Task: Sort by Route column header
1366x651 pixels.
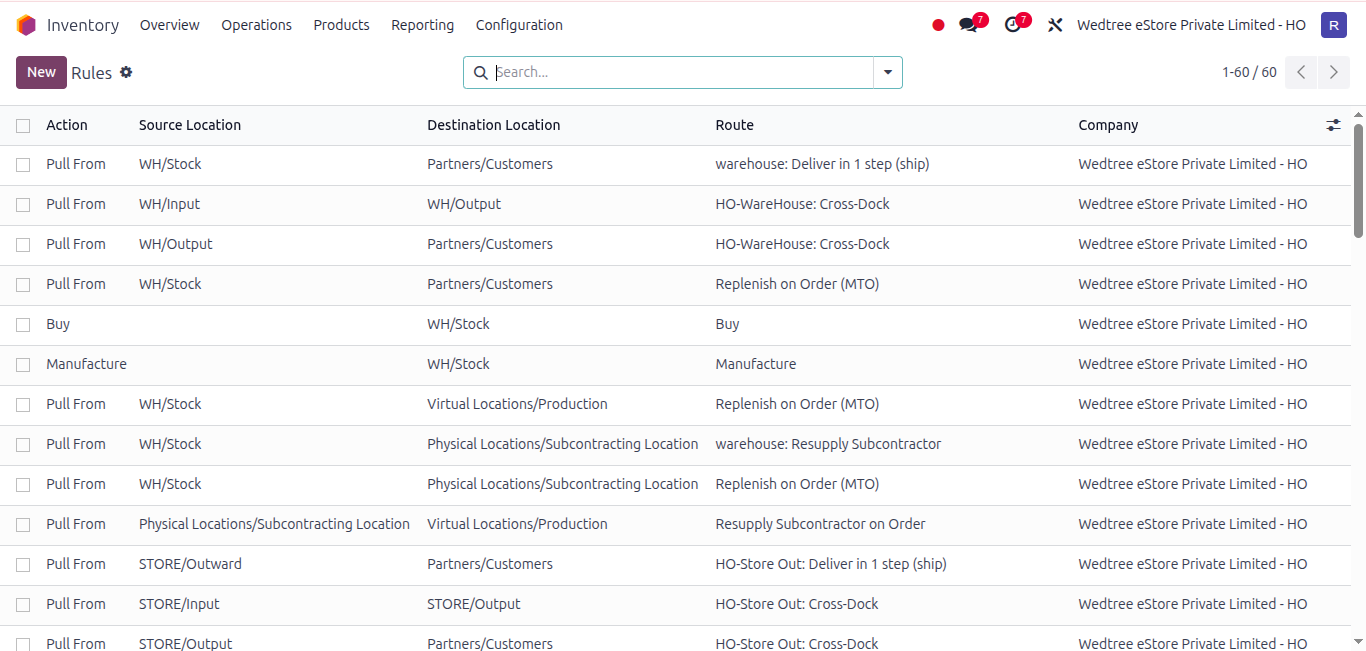Action: tap(735, 125)
